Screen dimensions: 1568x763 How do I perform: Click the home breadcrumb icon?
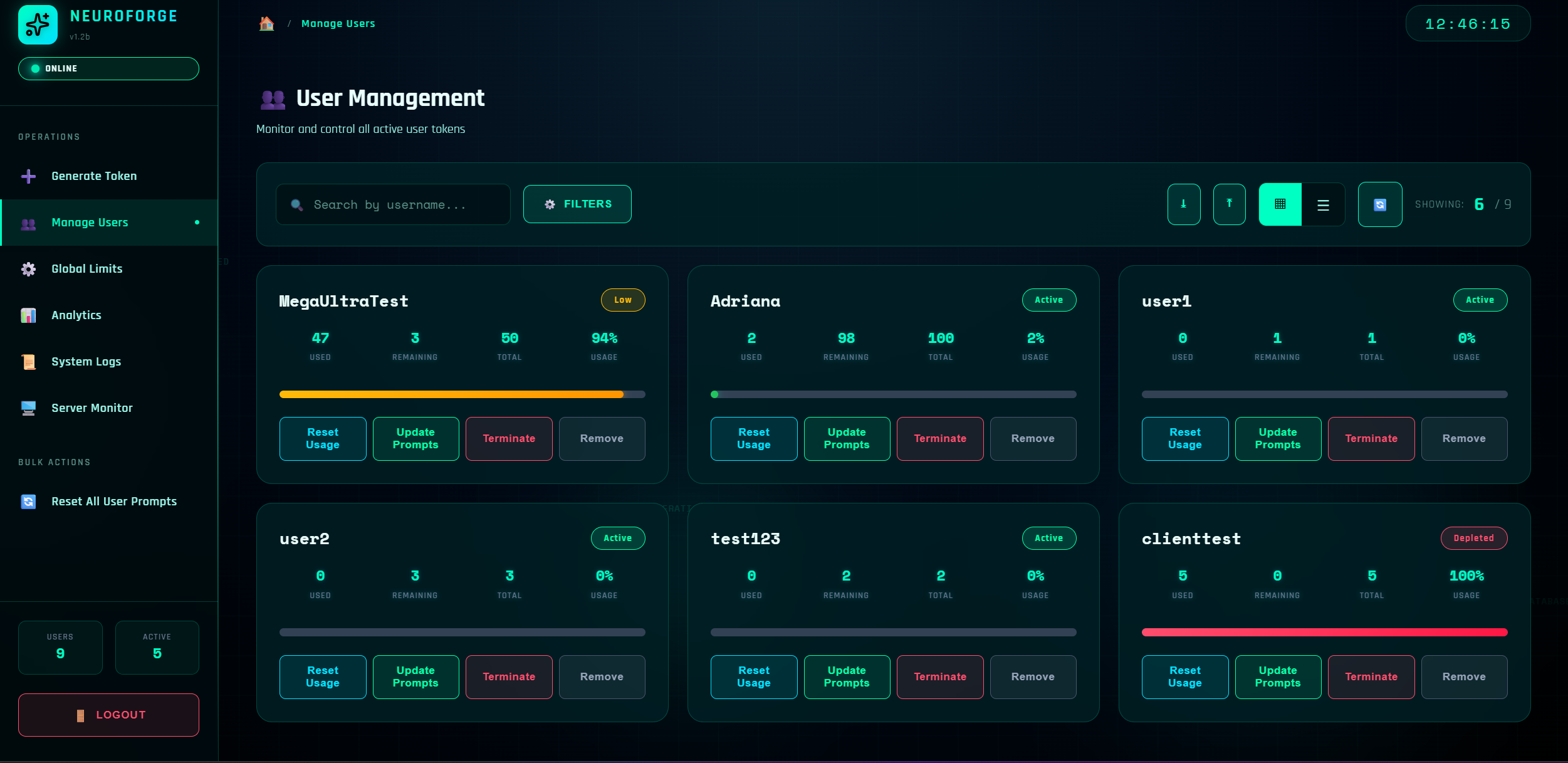point(266,24)
